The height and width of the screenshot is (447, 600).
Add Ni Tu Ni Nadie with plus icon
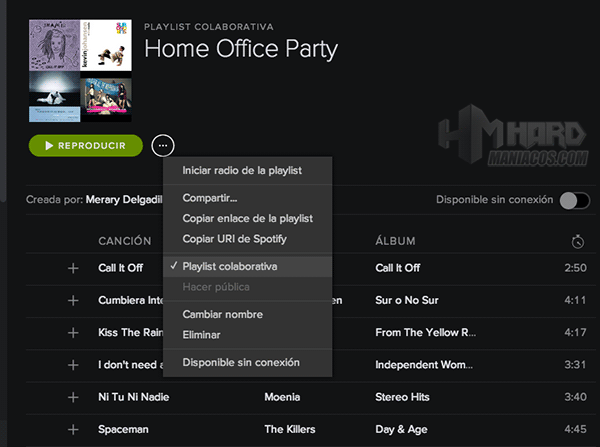(72, 397)
